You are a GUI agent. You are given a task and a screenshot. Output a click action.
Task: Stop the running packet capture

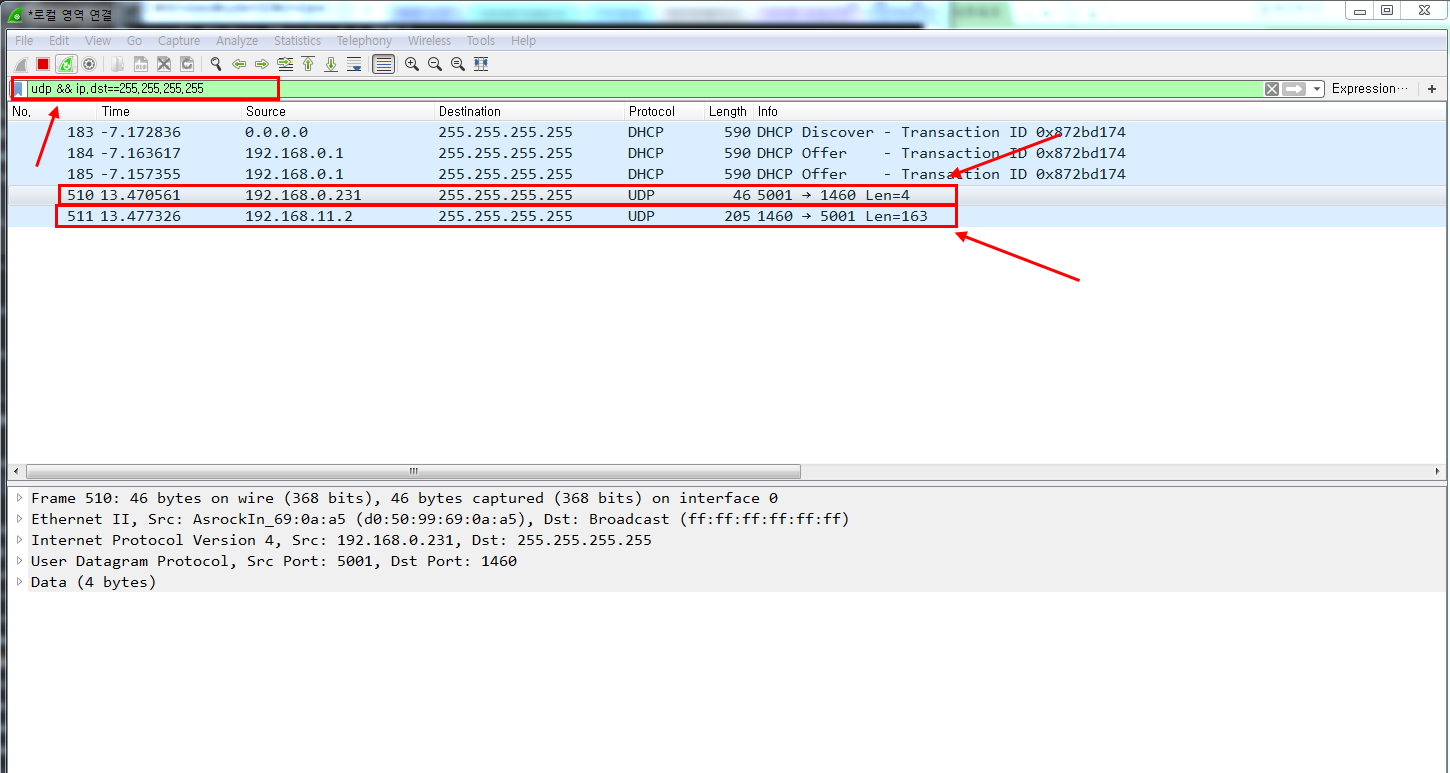[43, 64]
